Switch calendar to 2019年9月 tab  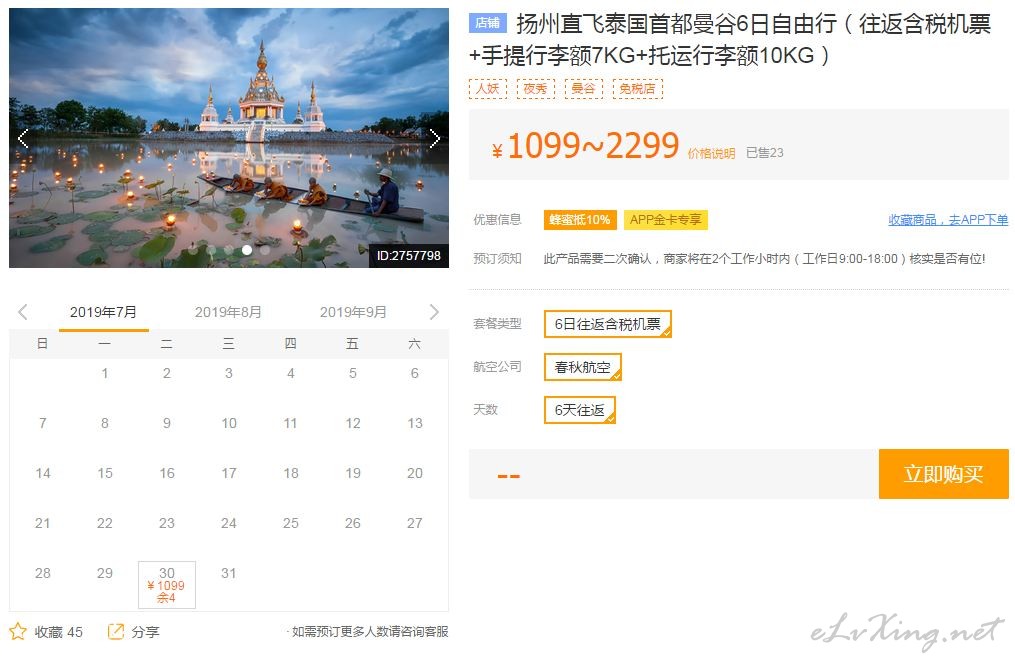tap(353, 312)
